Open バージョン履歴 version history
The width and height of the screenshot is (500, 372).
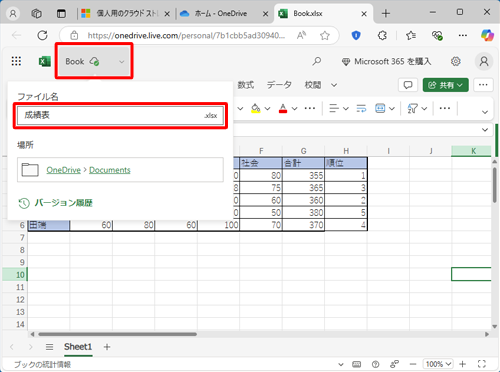(55, 203)
